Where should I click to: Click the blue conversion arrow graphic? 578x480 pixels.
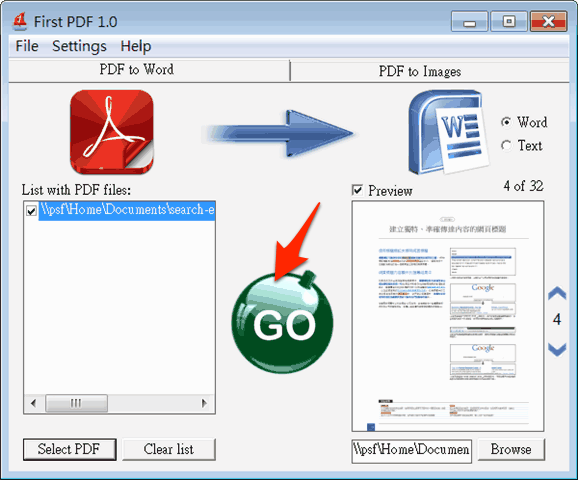point(278,133)
